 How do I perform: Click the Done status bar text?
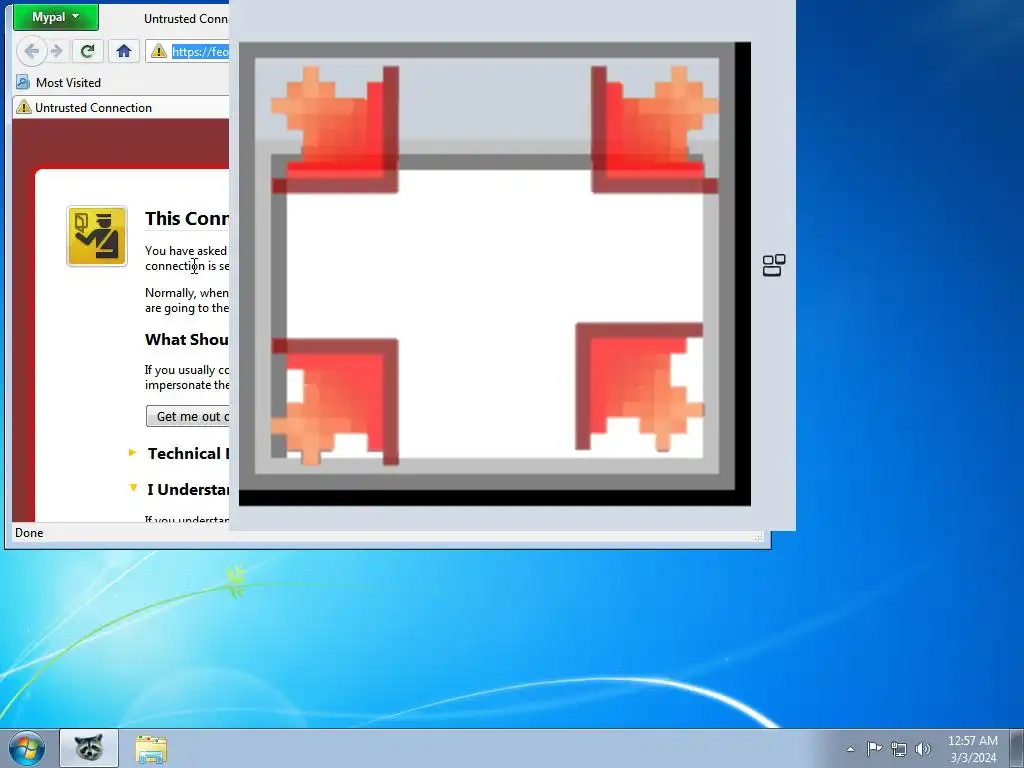coord(29,533)
